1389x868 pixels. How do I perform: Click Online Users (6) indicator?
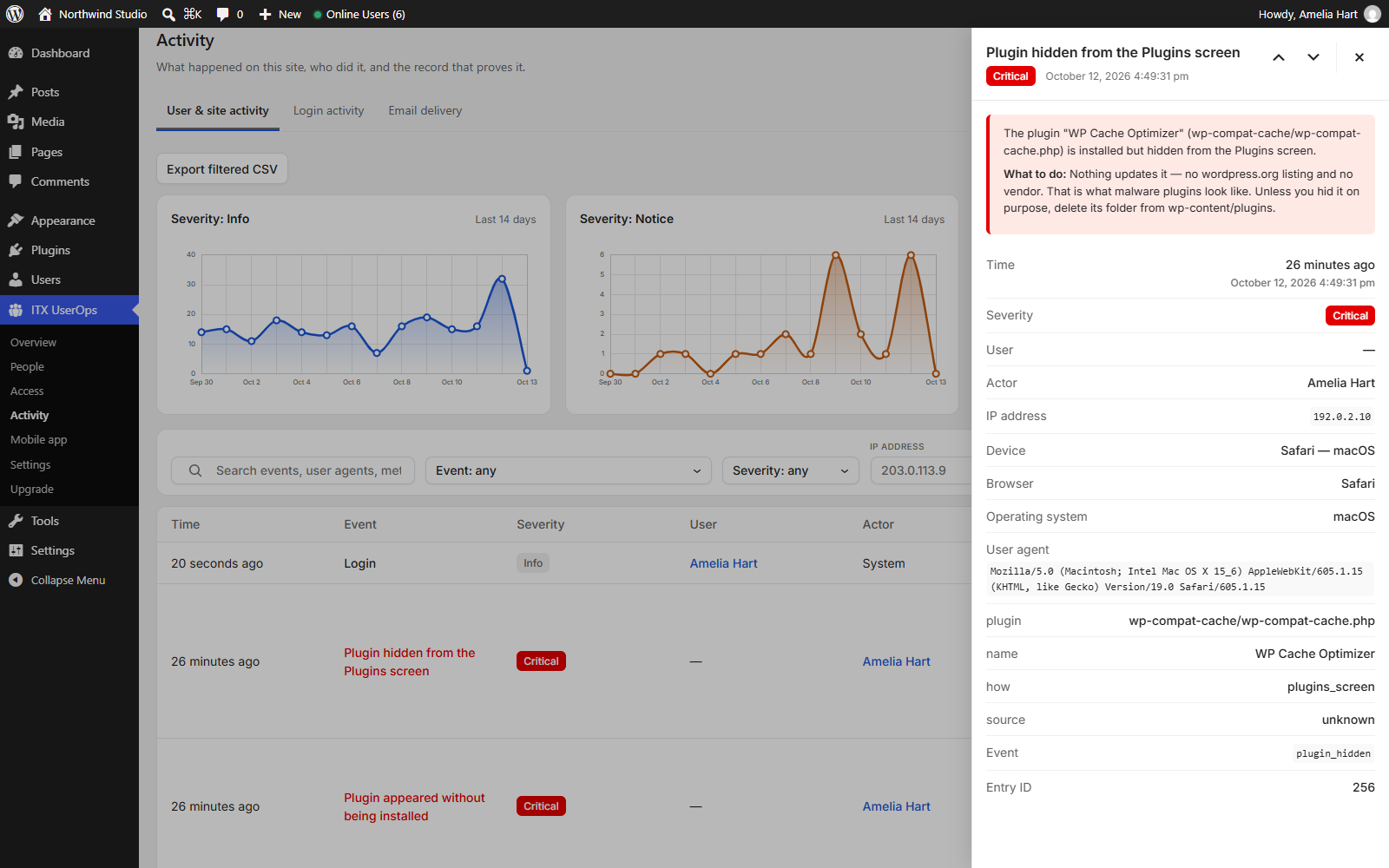coord(359,14)
